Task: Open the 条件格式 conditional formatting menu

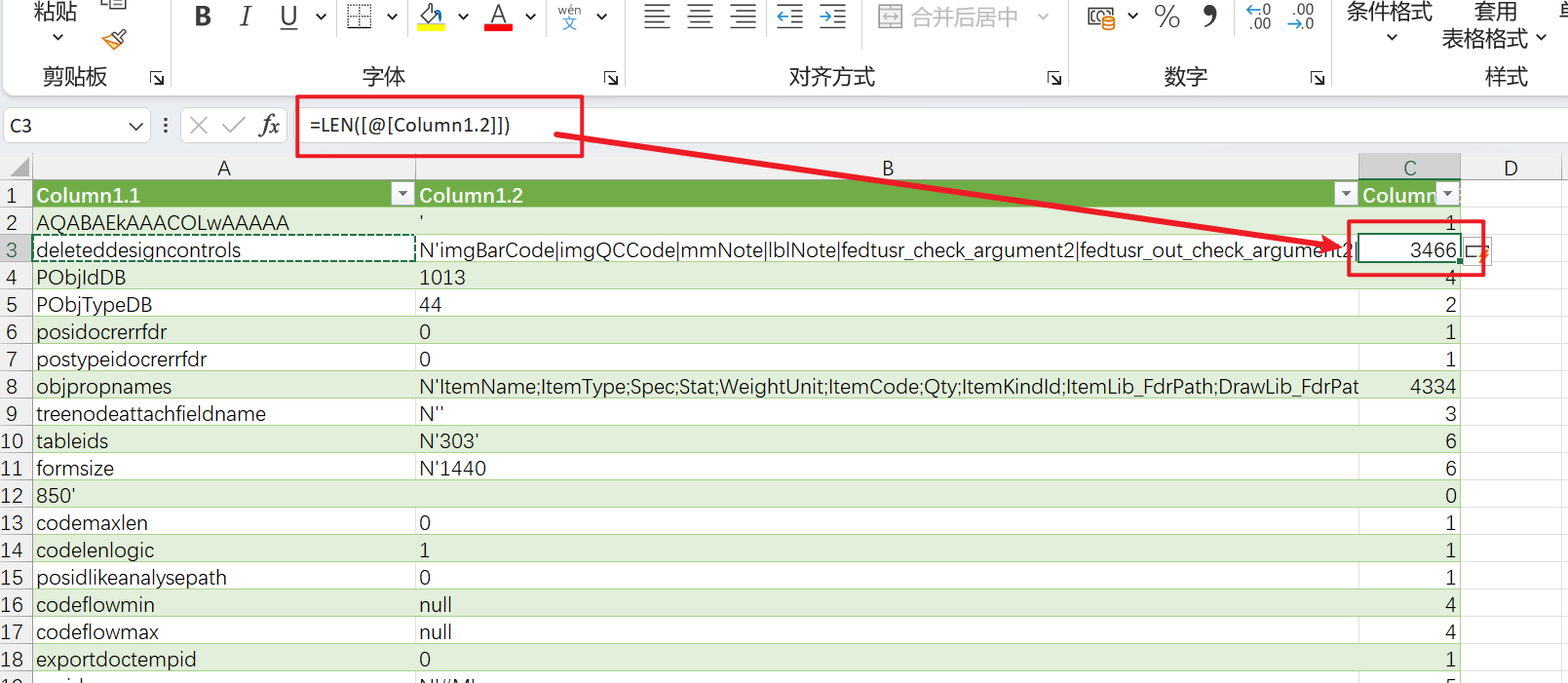Action: tap(1390, 23)
